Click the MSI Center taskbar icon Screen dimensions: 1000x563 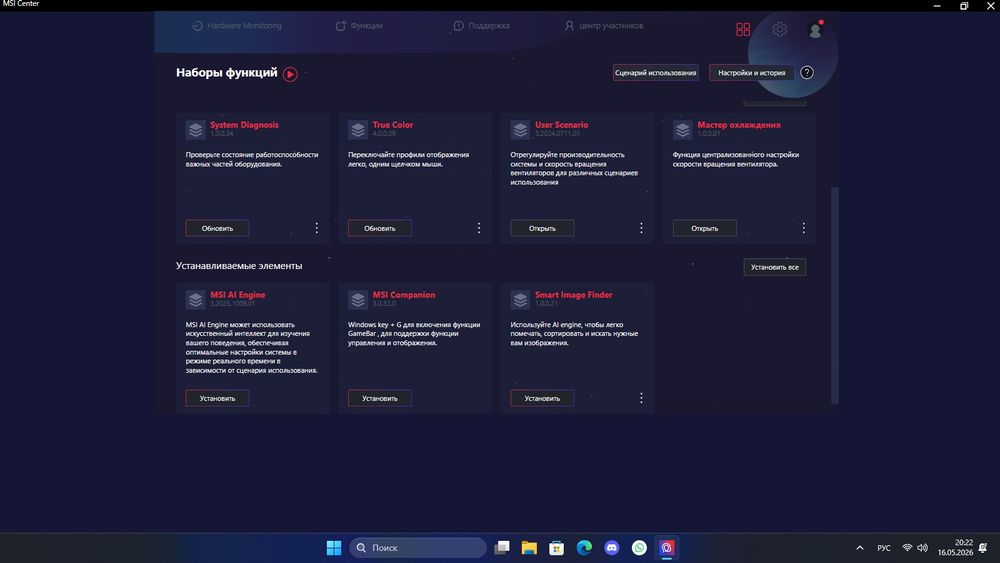click(666, 548)
